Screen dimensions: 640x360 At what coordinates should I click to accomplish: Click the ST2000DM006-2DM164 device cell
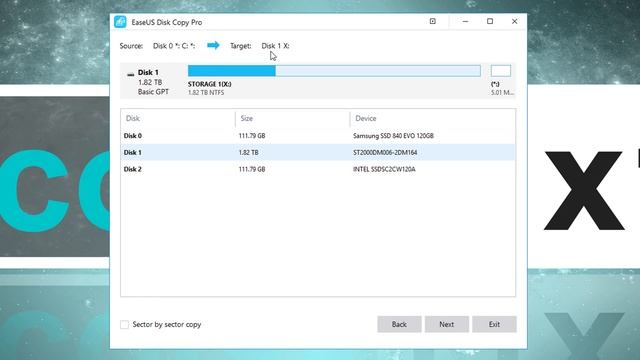click(x=385, y=152)
